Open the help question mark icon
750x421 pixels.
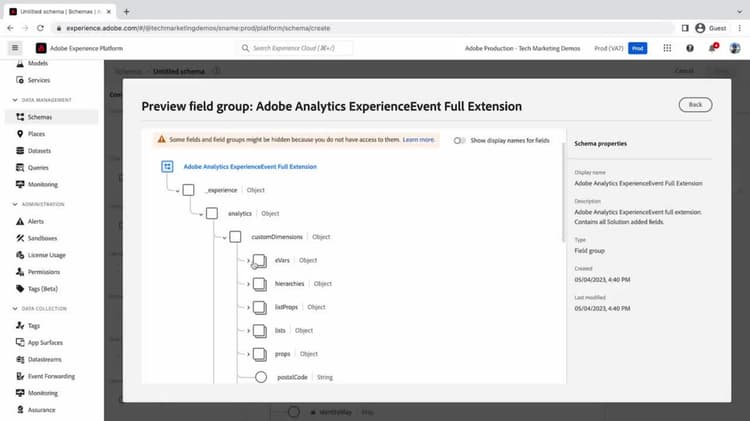[x=690, y=48]
